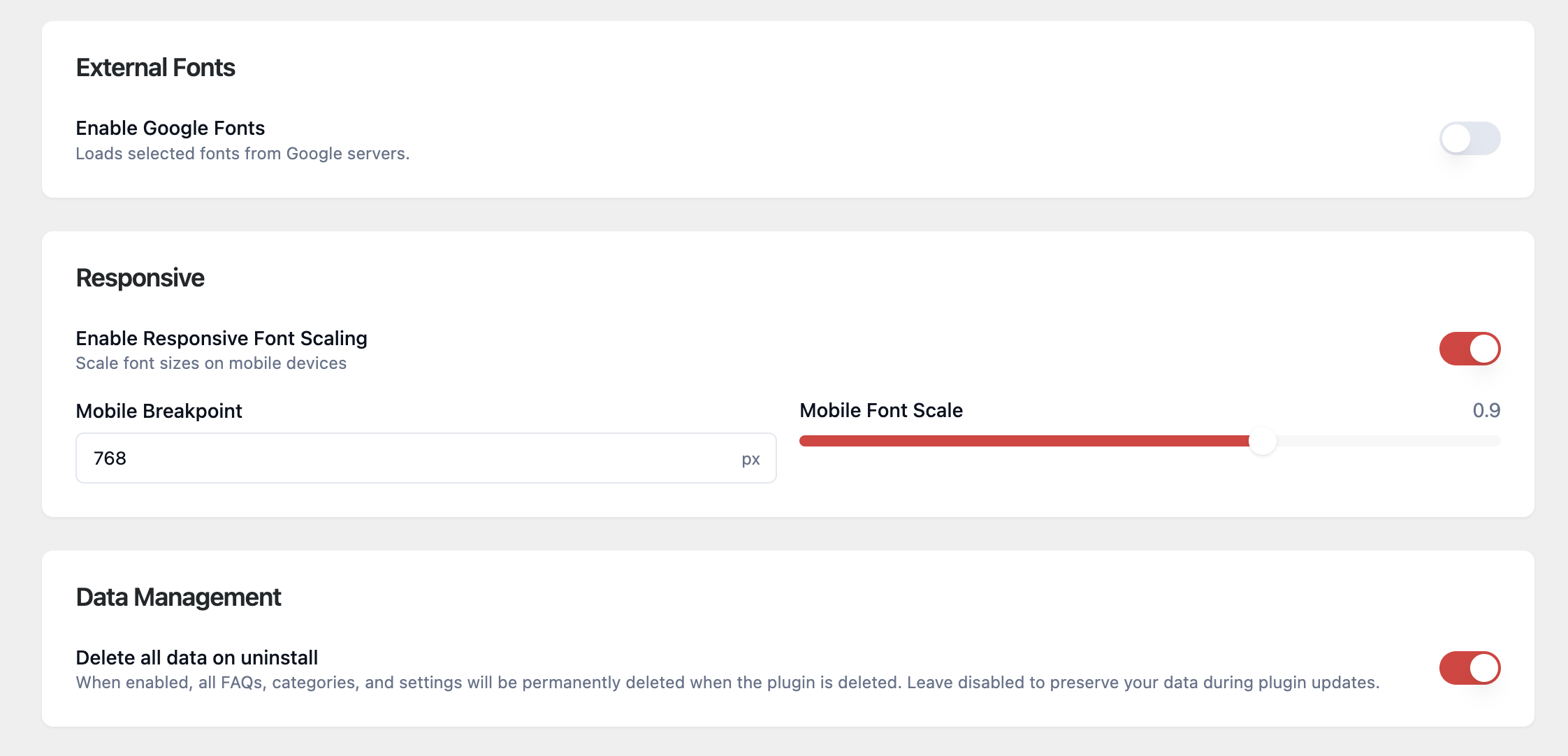This screenshot has height=756, width=1568.
Task: Click the Responsive section heading
Action: click(x=140, y=278)
